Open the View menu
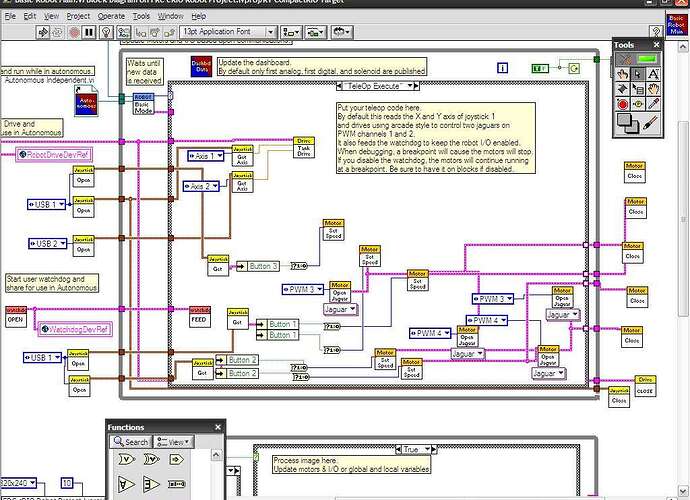The width and height of the screenshot is (690, 500). [x=51, y=16]
